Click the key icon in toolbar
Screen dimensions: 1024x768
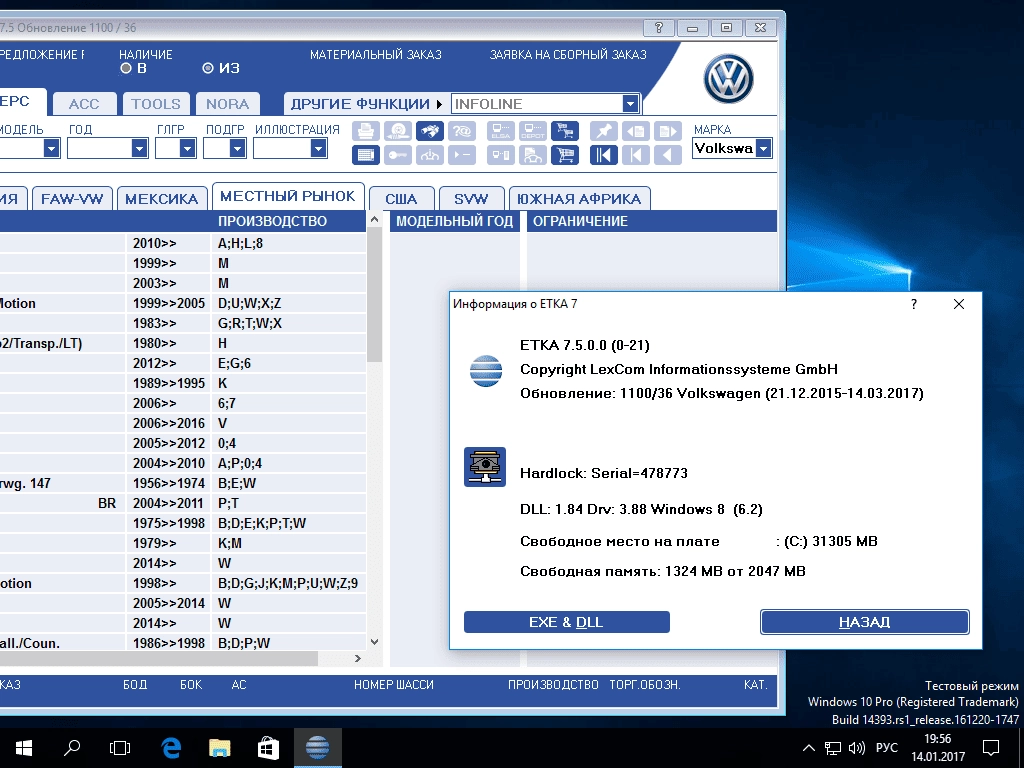click(398, 155)
